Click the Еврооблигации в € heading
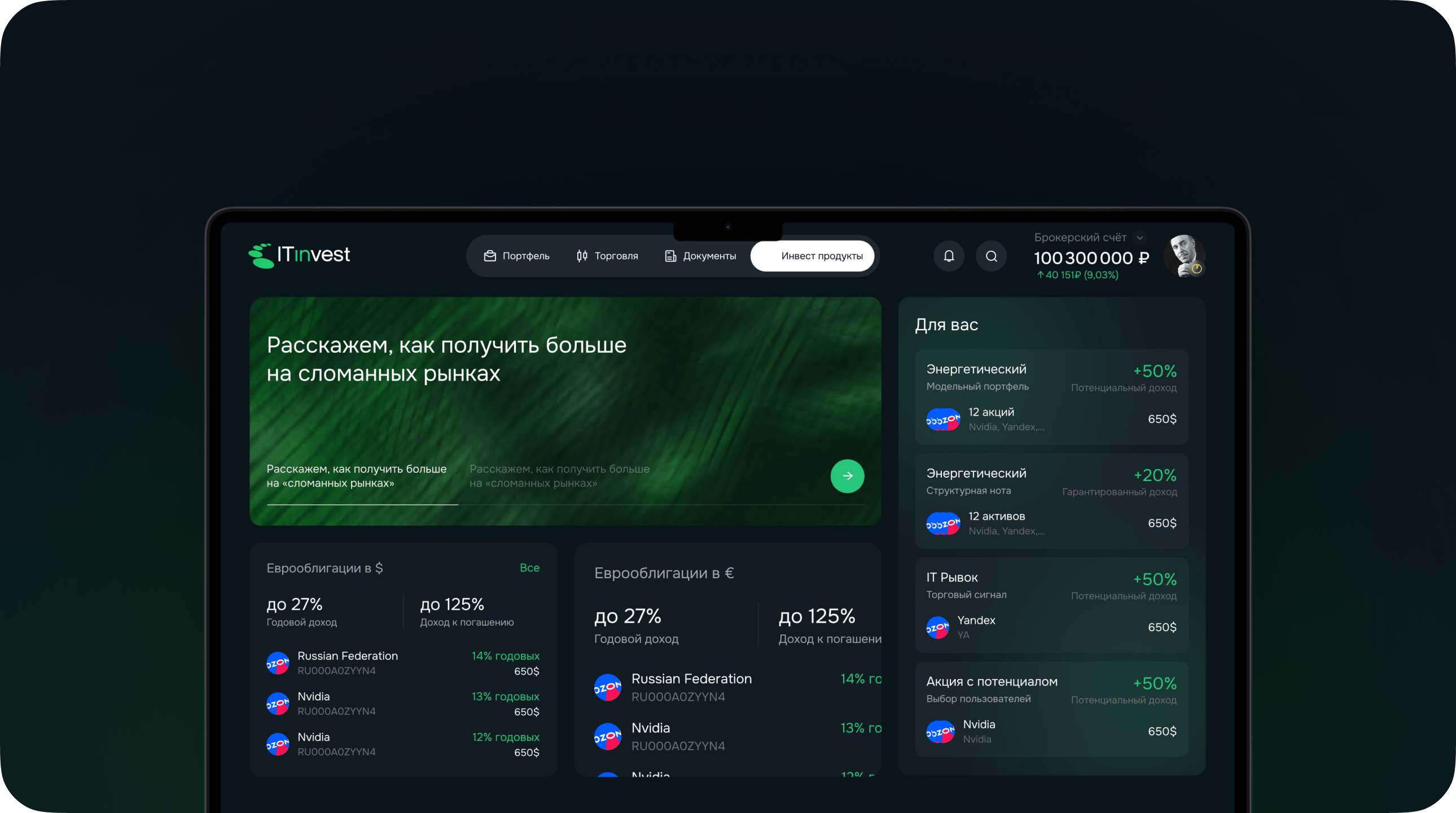Image resolution: width=1456 pixels, height=813 pixels. click(x=664, y=573)
